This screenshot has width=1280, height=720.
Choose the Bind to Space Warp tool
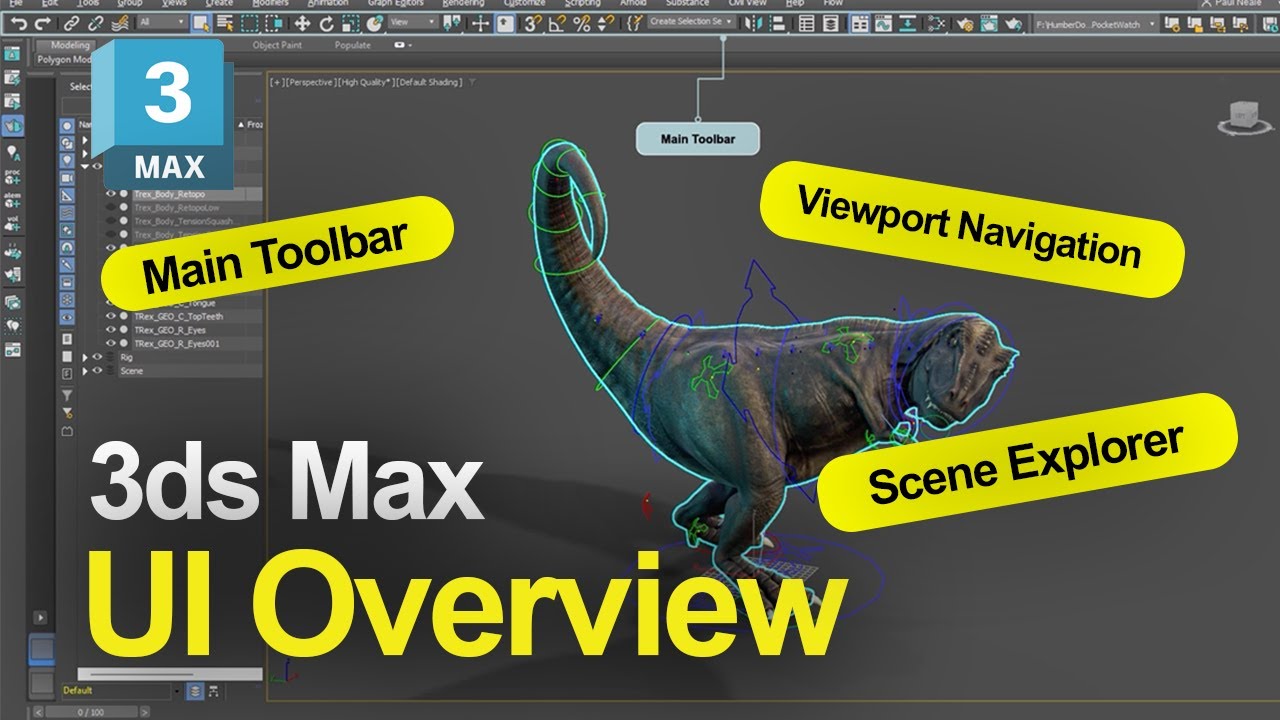pyautogui.click(x=121, y=22)
